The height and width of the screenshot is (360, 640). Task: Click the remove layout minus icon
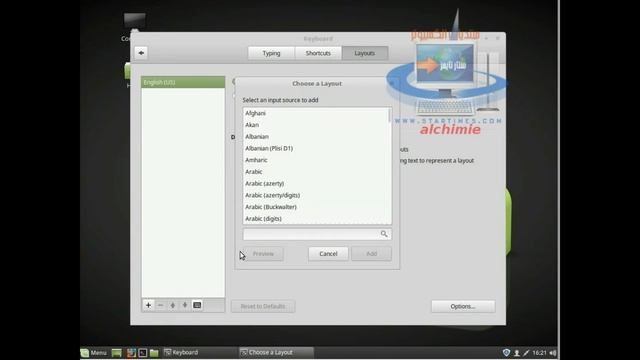pyautogui.click(x=160, y=305)
